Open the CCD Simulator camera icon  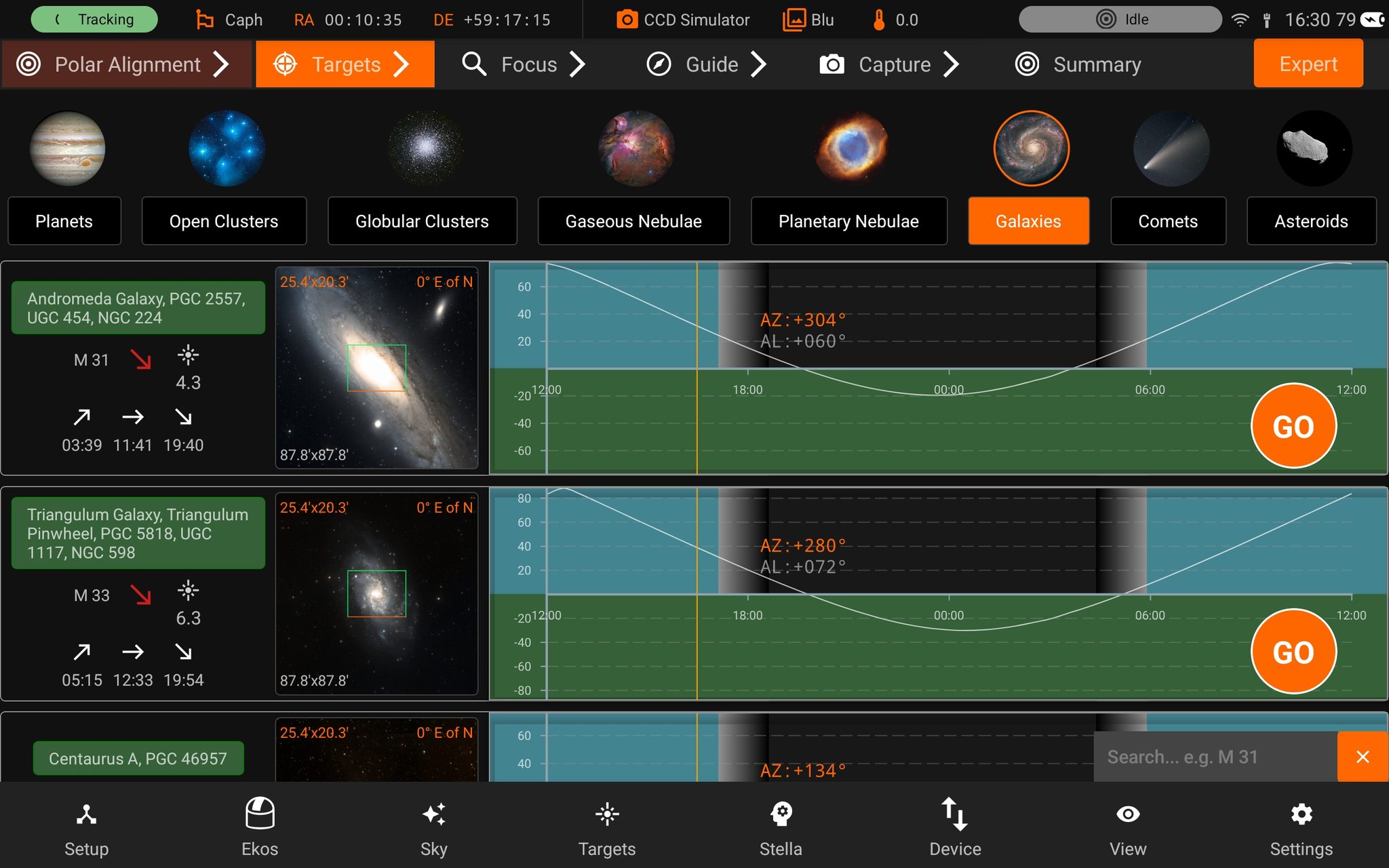pyautogui.click(x=627, y=20)
